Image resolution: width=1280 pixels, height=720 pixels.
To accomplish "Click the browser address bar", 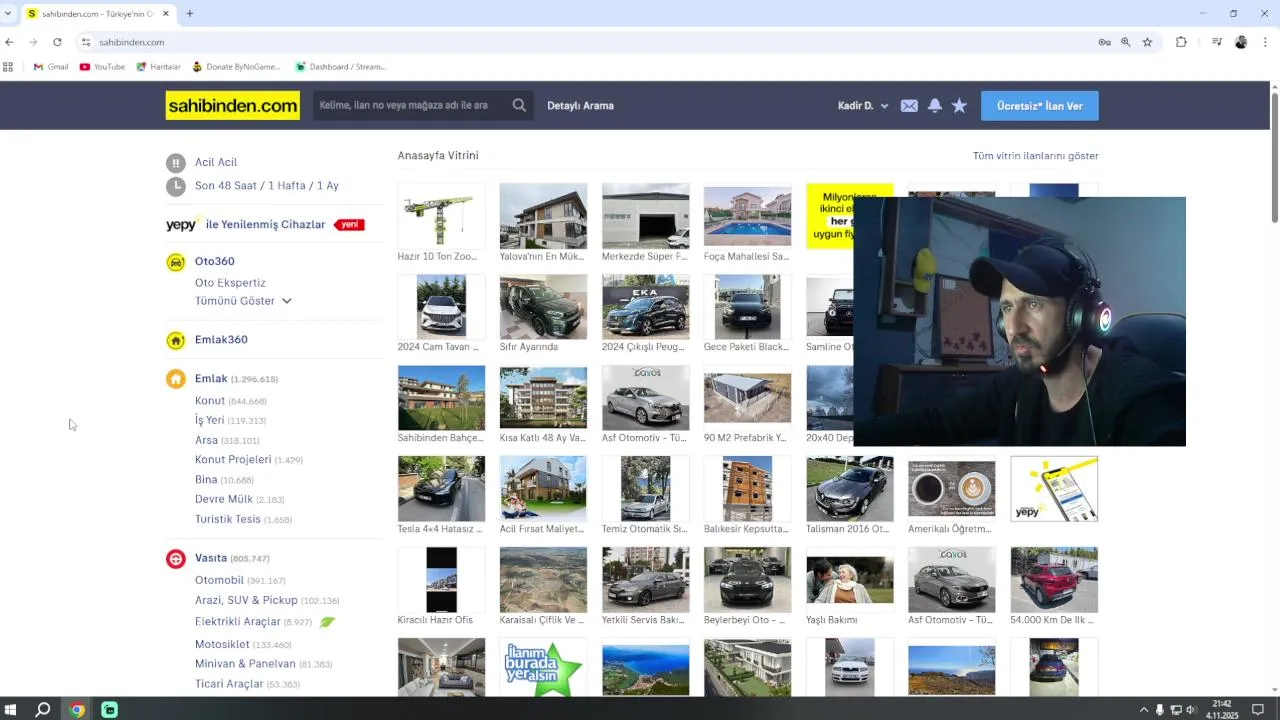I will point(590,42).
